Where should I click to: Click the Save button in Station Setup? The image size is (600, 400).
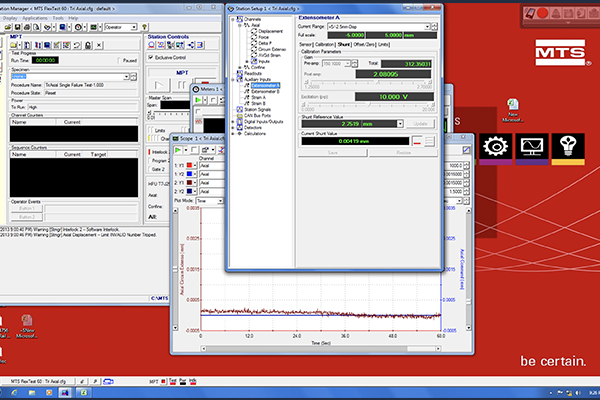(x=333, y=153)
